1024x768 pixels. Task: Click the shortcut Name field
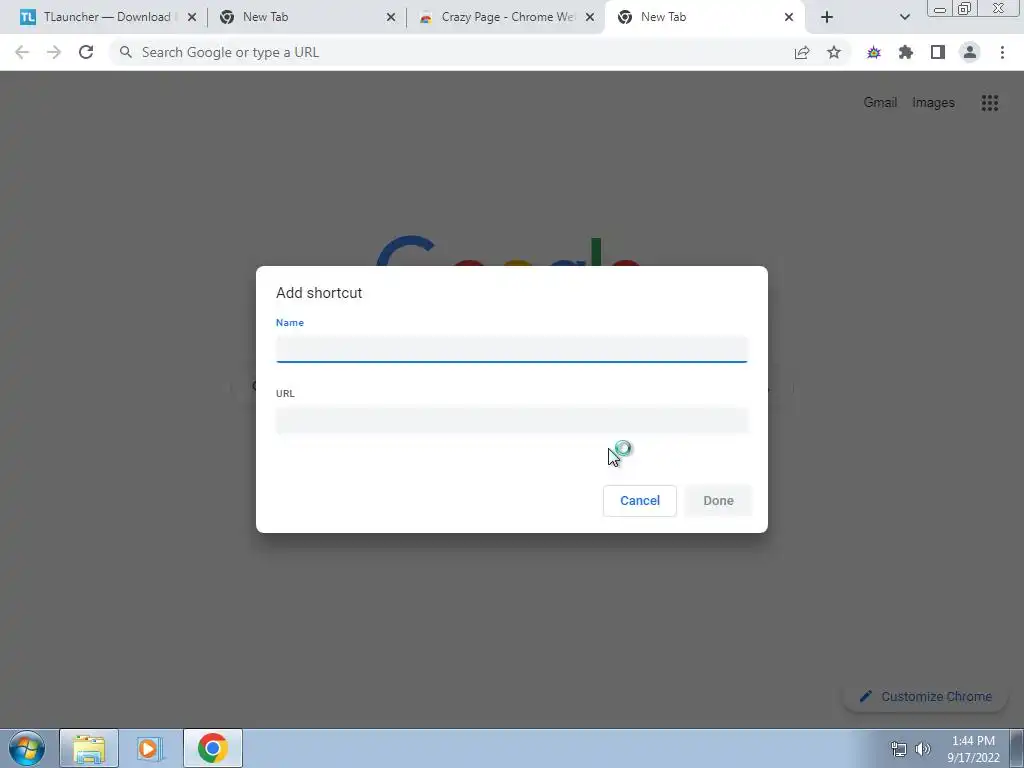pyautogui.click(x=511, y=349)
